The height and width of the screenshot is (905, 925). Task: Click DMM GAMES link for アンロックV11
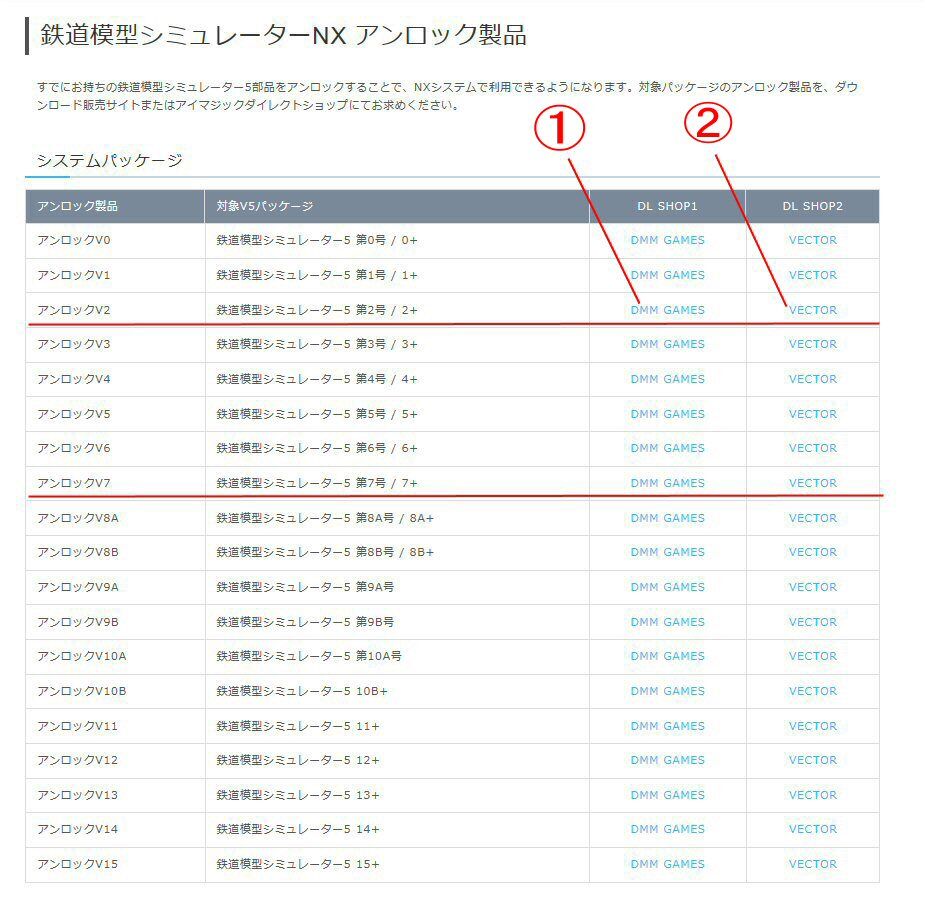pos(668,725)
